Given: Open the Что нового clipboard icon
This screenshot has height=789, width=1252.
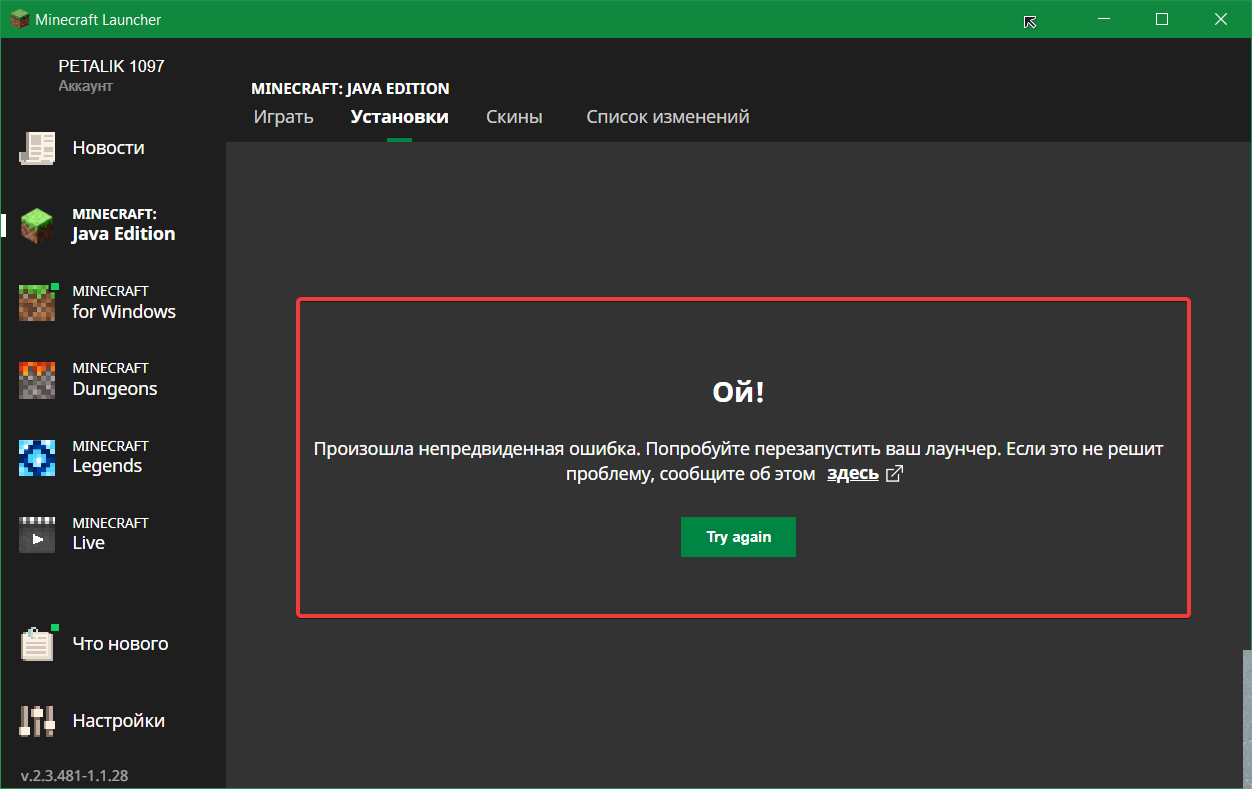Looking at the screenshot, I should coord(37,643).
